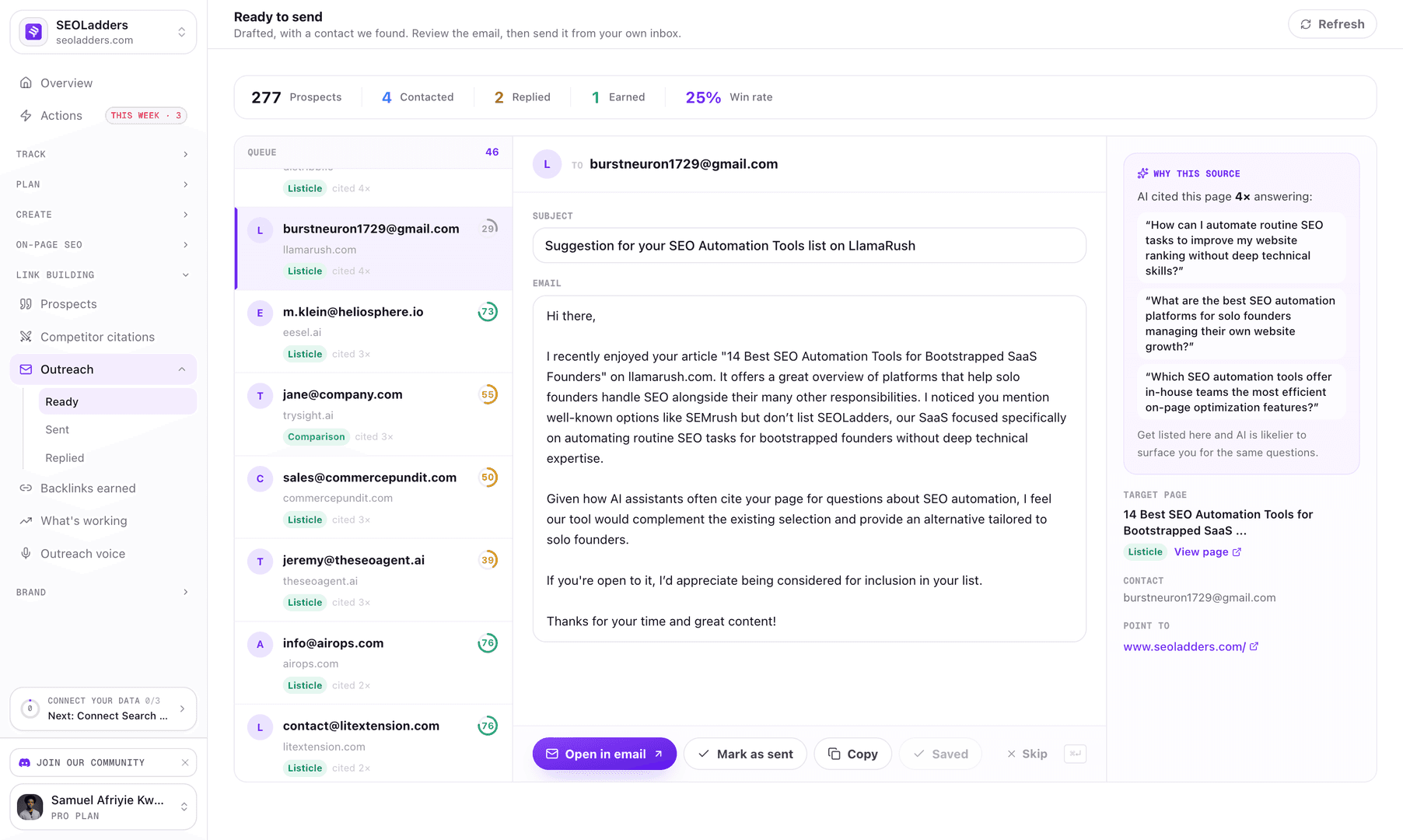Click the score 76 ring for airops

tap(488, 643)
